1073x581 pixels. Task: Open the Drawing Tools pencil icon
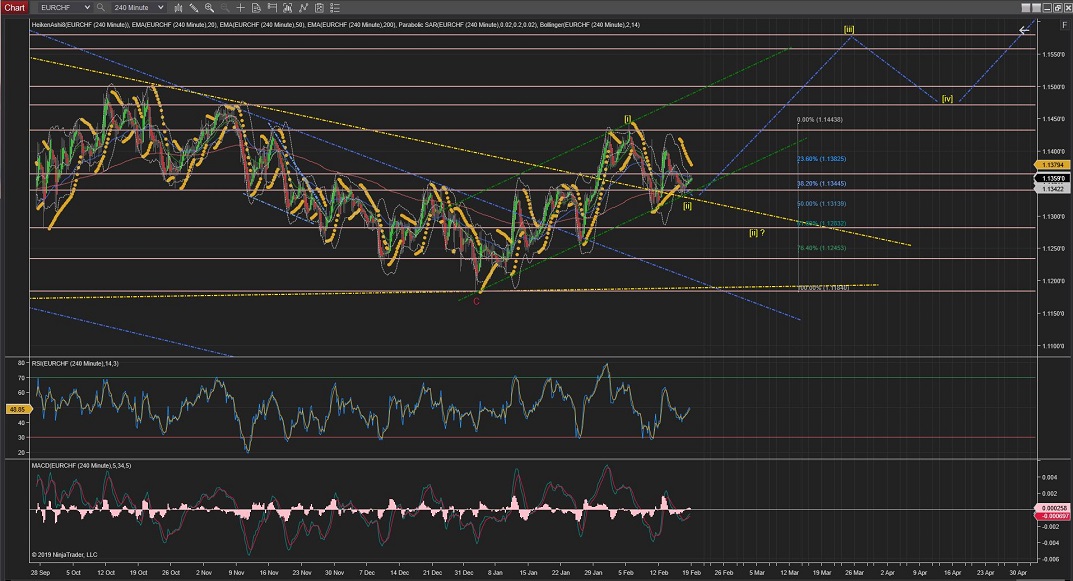(194, 8)
